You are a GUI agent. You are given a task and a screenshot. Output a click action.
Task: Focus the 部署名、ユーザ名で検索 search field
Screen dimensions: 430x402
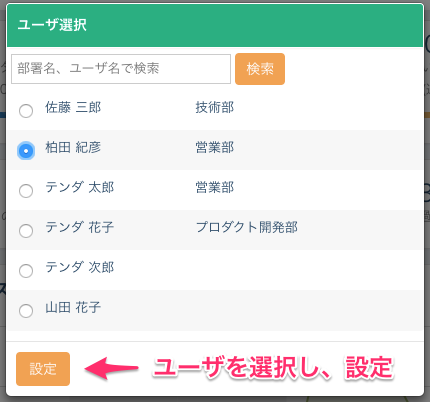point(121,69)
